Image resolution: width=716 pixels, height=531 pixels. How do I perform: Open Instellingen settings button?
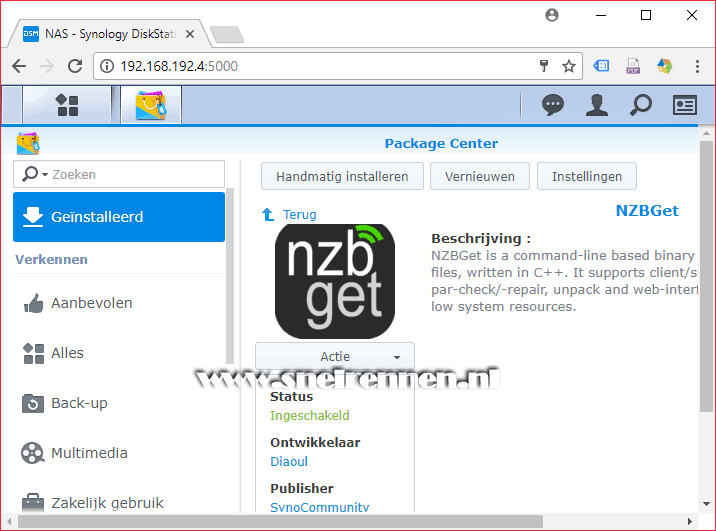[587, 176]
